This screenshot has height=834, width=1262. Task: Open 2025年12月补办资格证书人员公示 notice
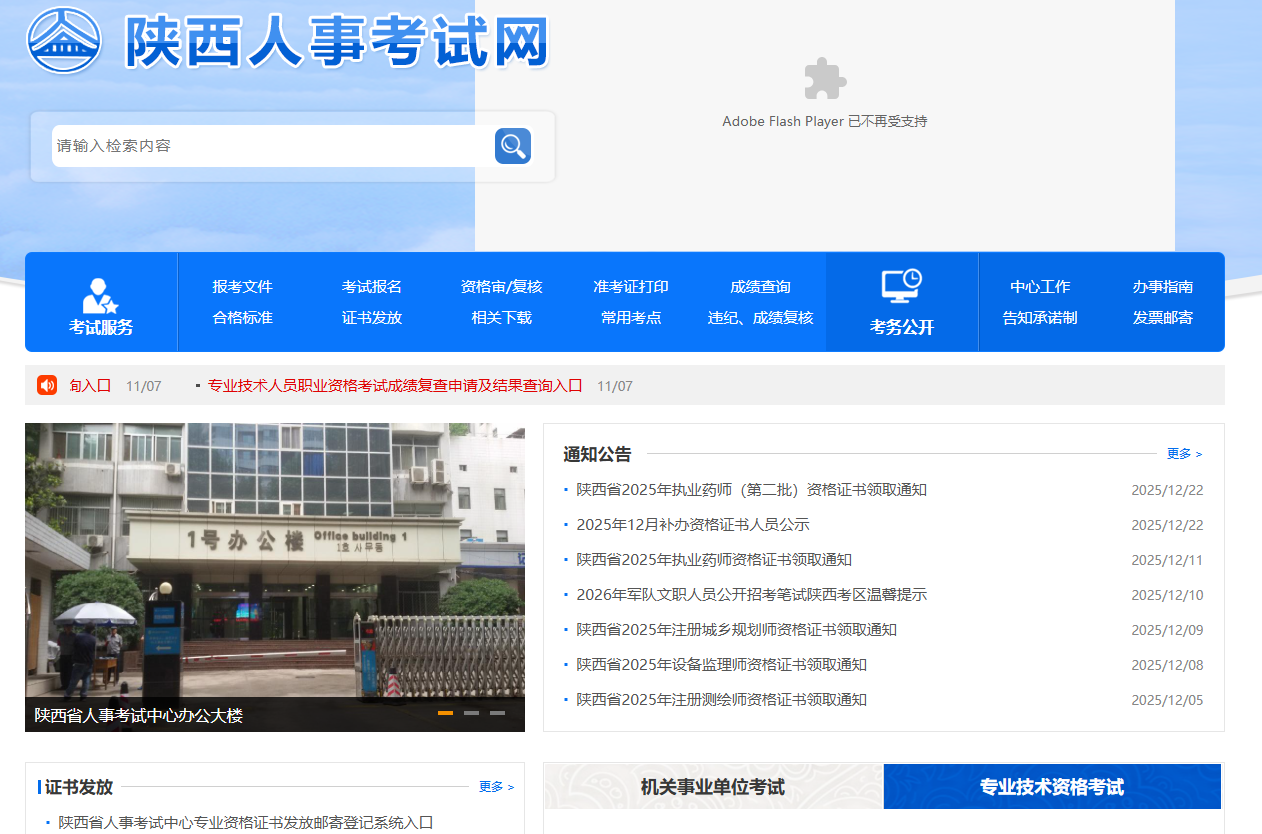693,525
